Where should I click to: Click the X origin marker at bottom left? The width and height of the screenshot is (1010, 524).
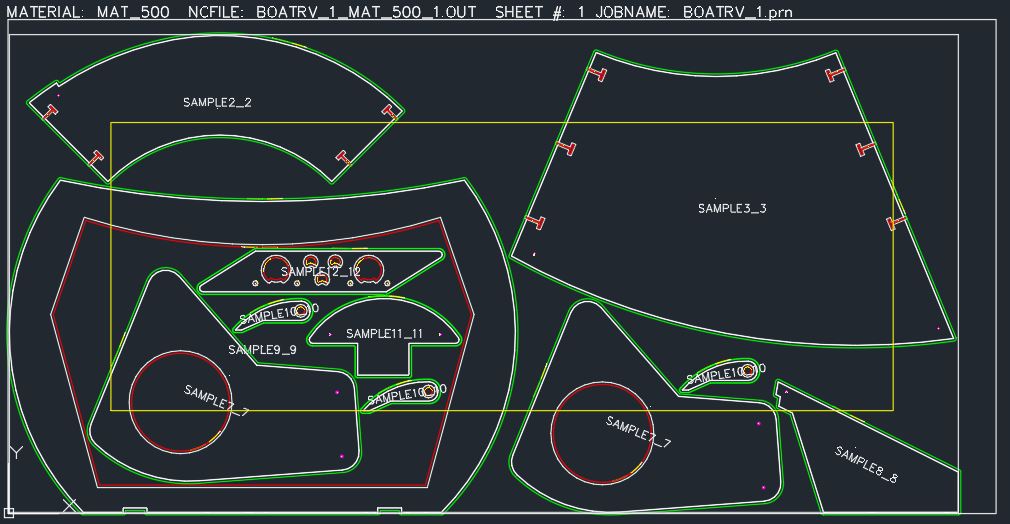pyautogui.click(x=69, y=506)
